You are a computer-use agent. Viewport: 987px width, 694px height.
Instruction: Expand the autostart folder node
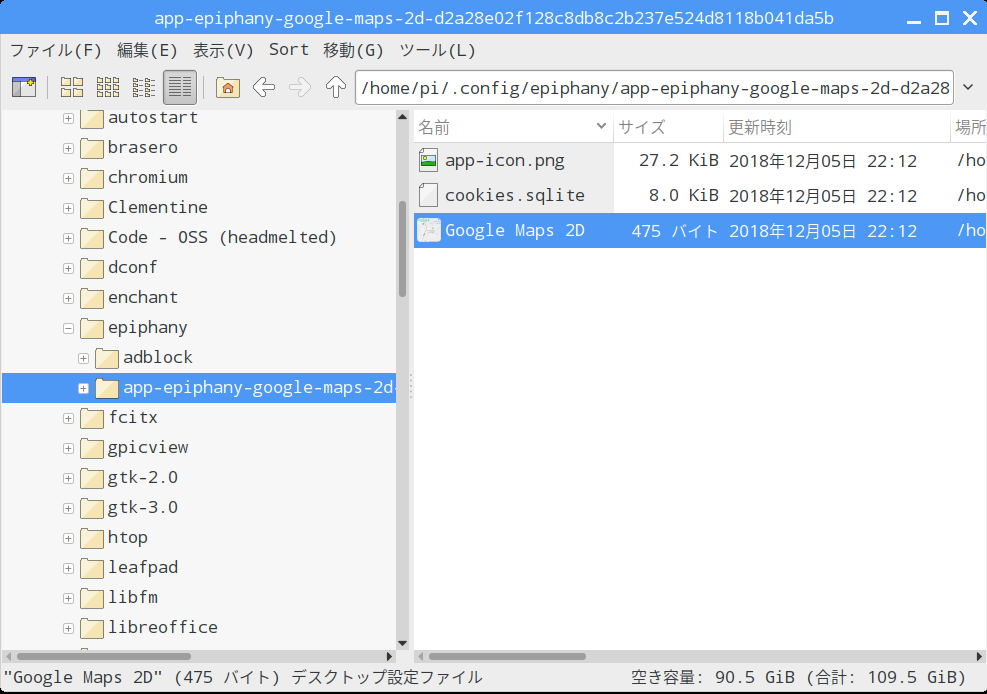[x=69, y=118]
